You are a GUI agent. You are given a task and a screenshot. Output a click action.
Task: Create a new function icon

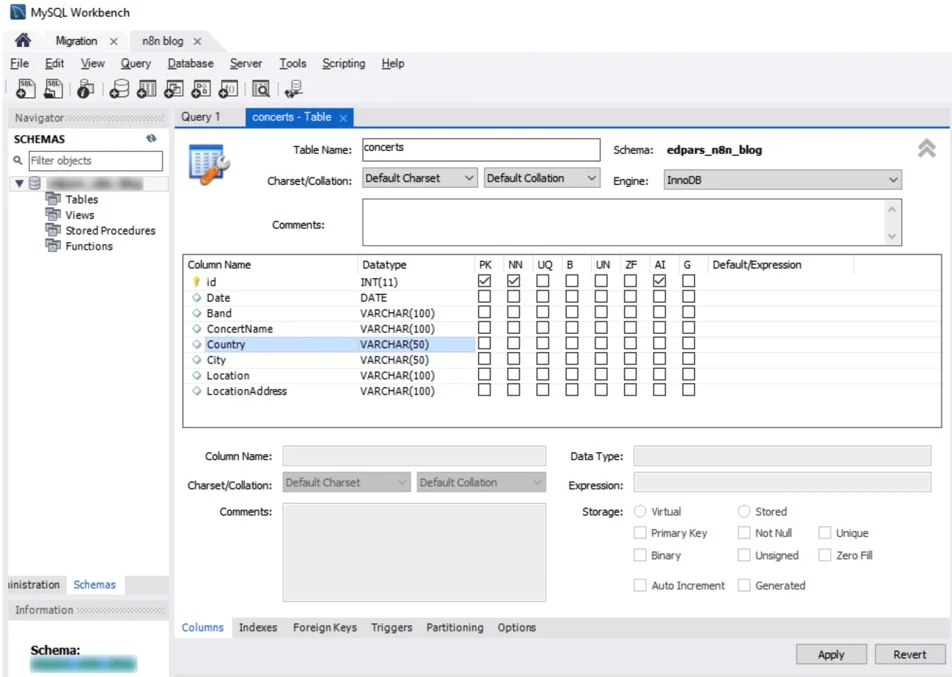[228, 89]
